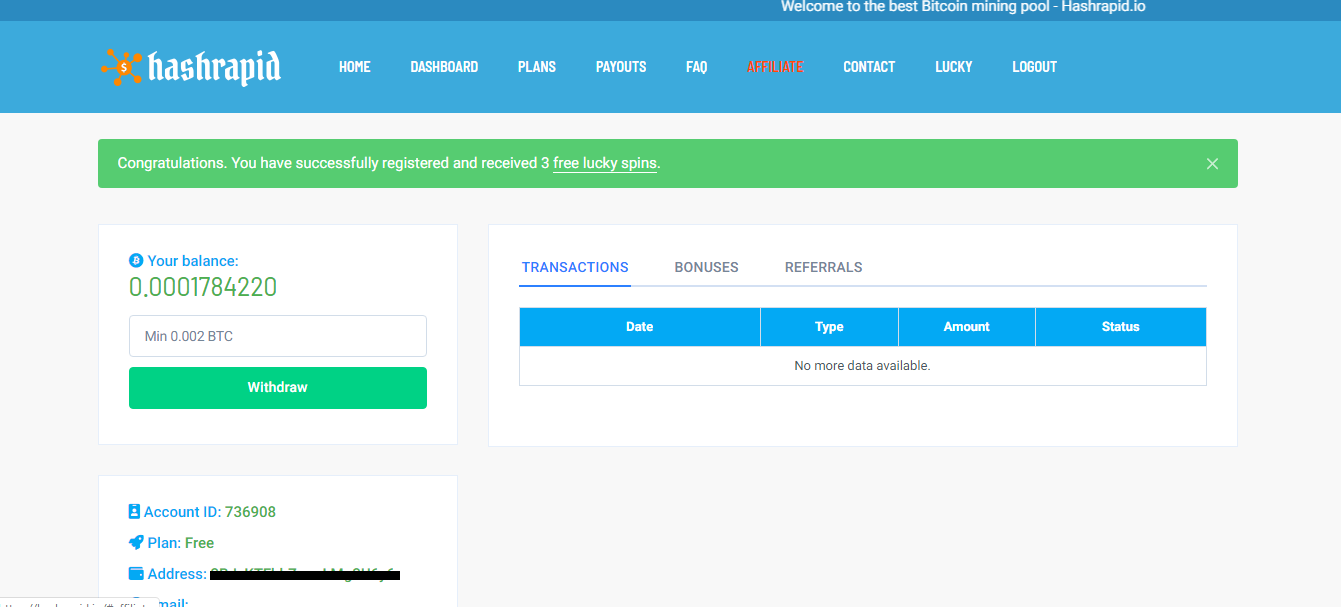Click the Your balance label
The width and height of the screenshot is (1341, 607).
coord(193,261)
